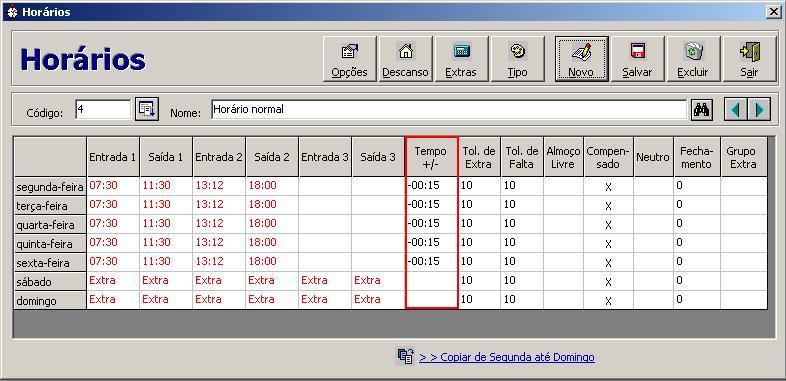Image resolution: width=786 pixels, height=381 pixels.
Task: Select sábado Tempo +/- empty cell
Action: point(431,281)
